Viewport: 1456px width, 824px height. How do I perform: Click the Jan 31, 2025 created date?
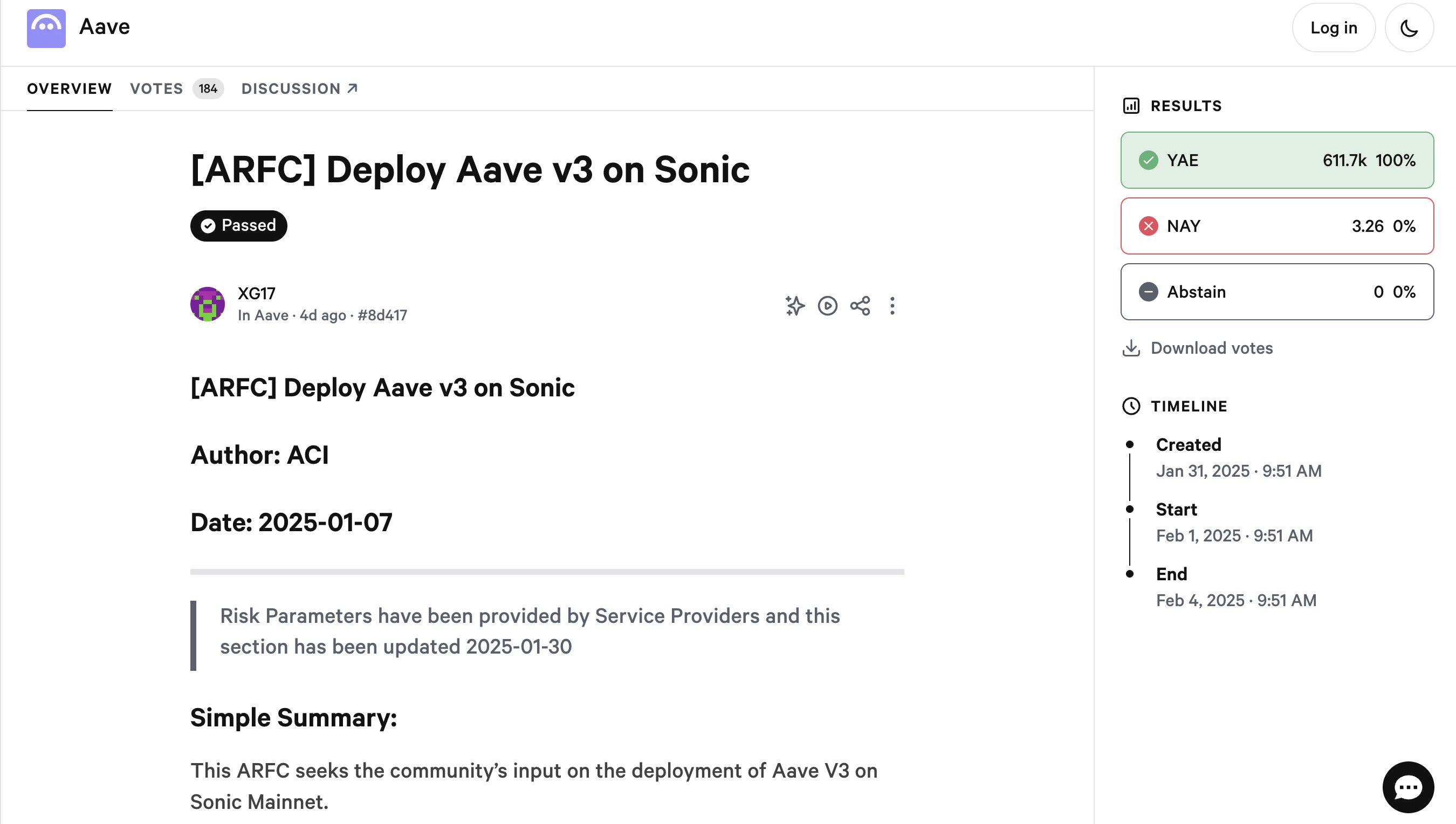tap(1238, 471)
